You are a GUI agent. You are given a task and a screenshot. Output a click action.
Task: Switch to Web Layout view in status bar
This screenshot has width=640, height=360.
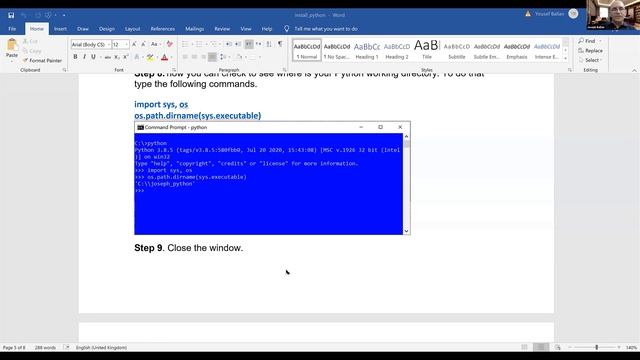click(x=558, y=347)
